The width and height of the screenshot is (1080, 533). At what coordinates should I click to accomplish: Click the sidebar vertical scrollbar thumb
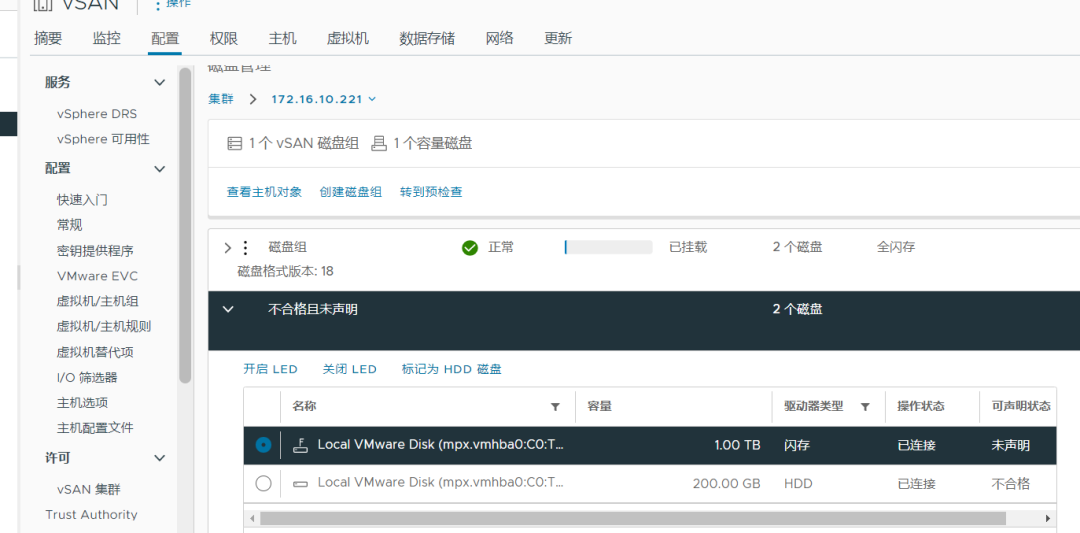(x=185, y=224)
